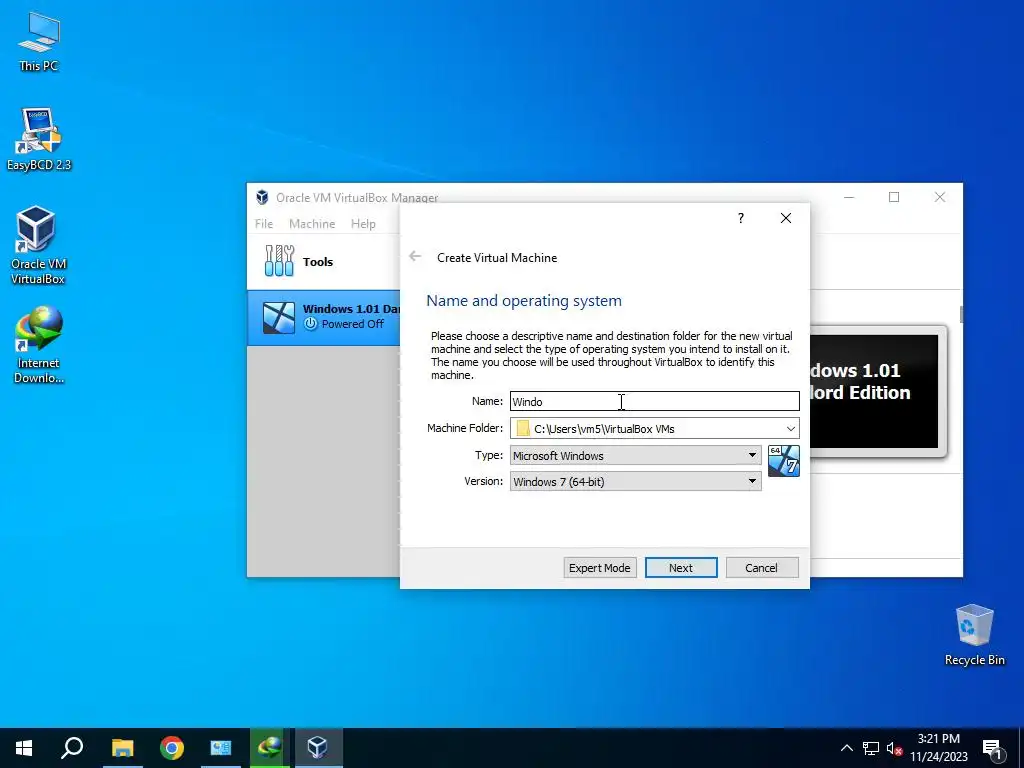Launch Google Chrome from taskbar
The image size is (1024, 768).
click(x=172, y=748)
